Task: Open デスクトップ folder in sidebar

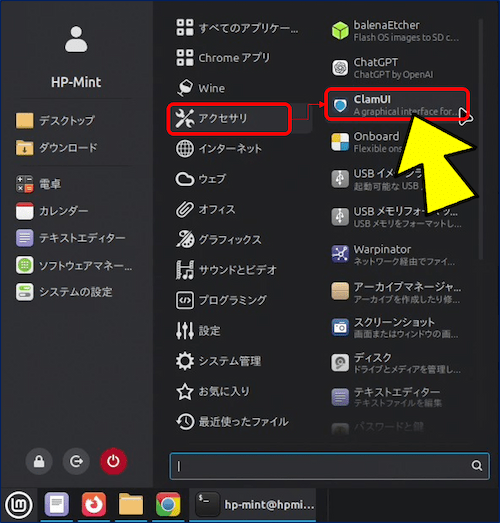Action: tap(56, 120)
